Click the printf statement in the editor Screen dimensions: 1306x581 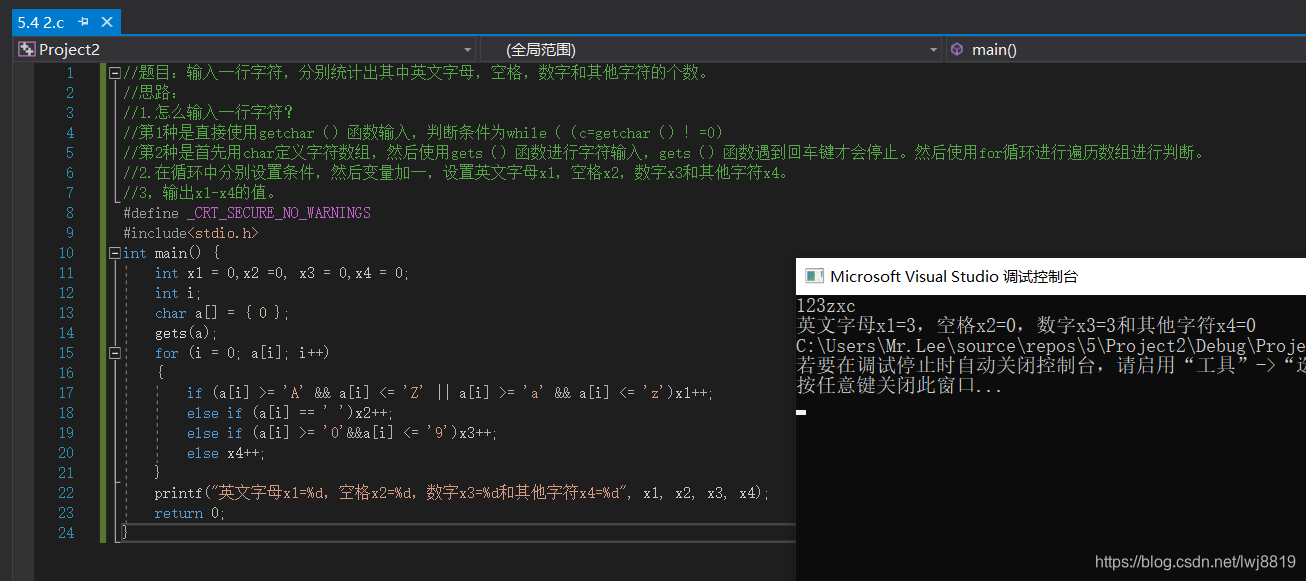click(x=462, y=493)
